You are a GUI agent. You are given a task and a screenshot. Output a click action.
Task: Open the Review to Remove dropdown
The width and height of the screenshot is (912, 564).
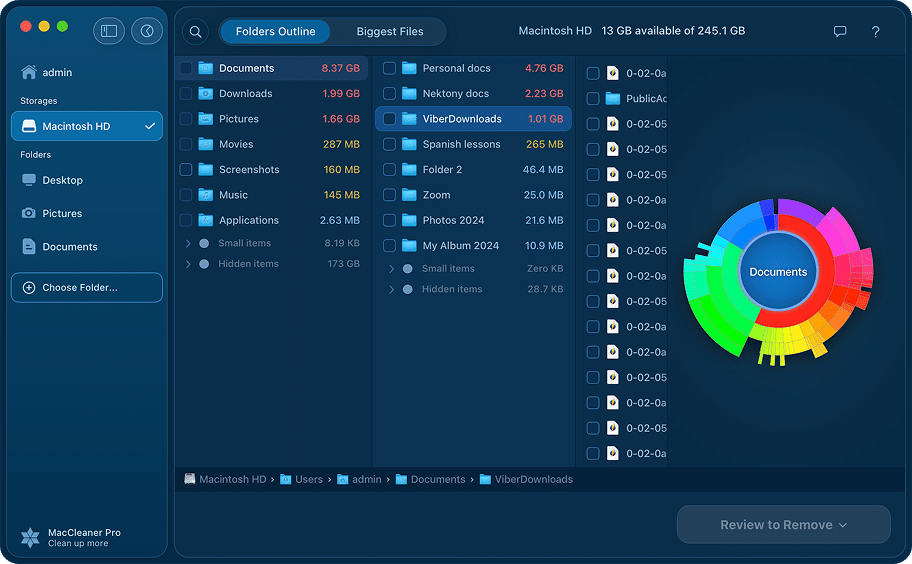pyautogui.click(x=783, y=525)
